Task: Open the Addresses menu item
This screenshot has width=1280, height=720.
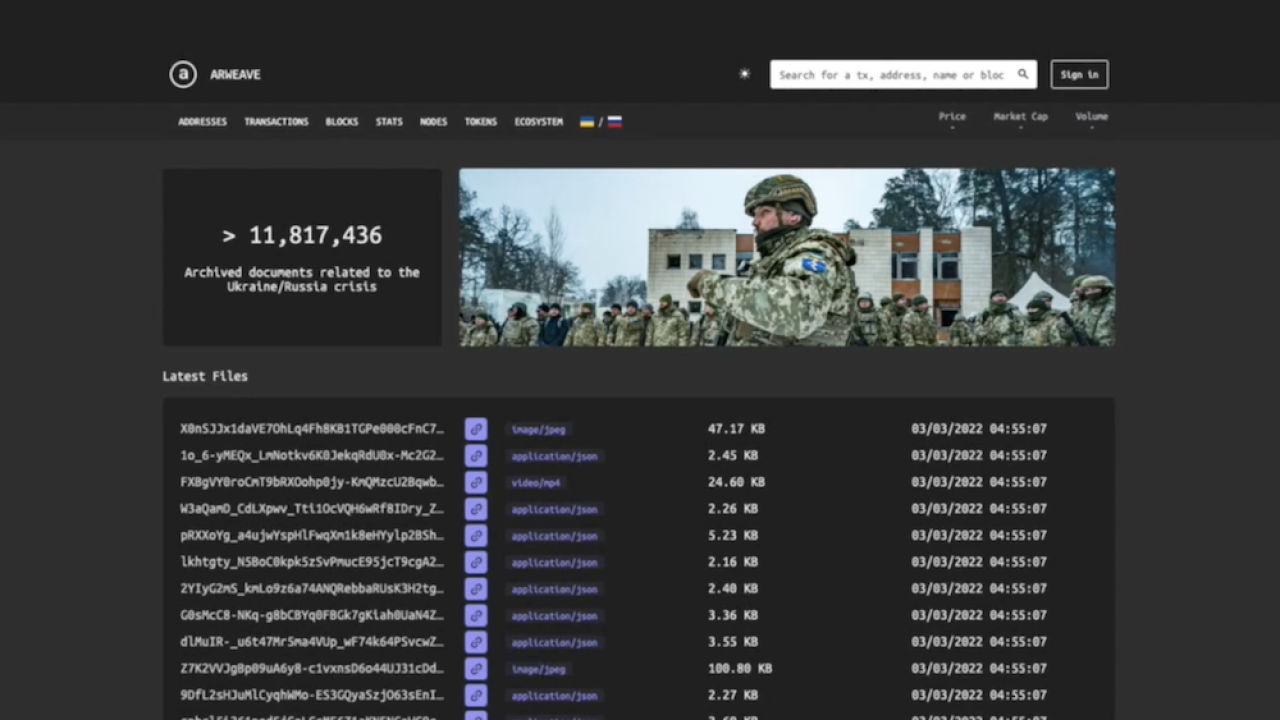Action: 203,122
